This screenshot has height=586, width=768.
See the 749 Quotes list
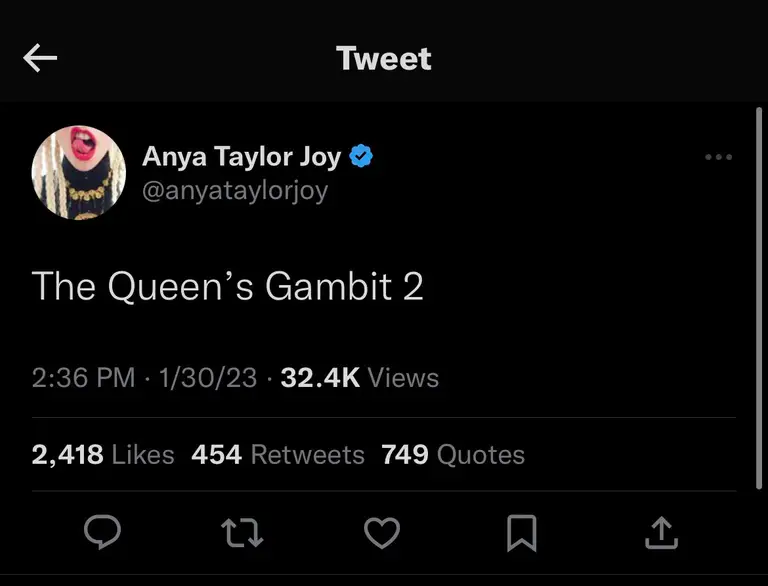(x=453, y=455)
